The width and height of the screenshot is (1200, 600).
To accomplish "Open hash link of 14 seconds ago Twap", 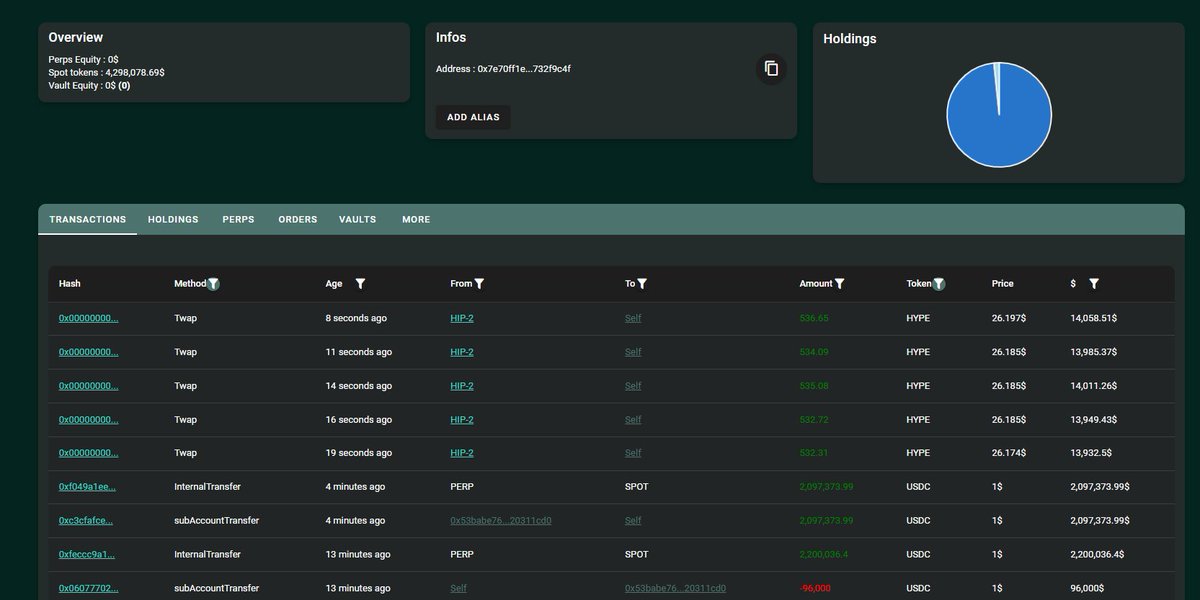I will [88, 386].
